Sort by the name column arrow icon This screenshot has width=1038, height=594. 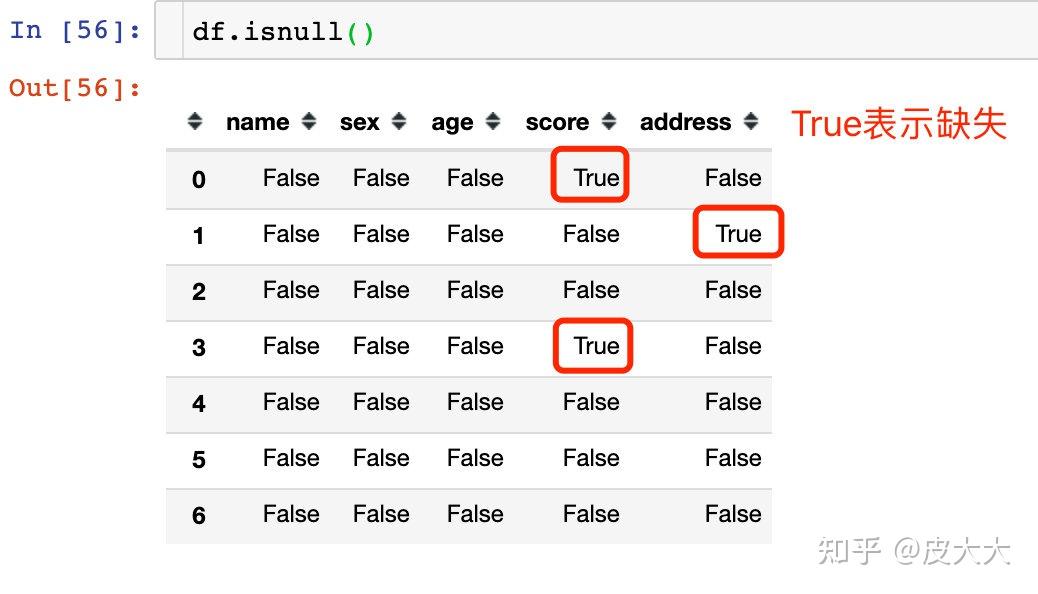click(x=309, y=121)
